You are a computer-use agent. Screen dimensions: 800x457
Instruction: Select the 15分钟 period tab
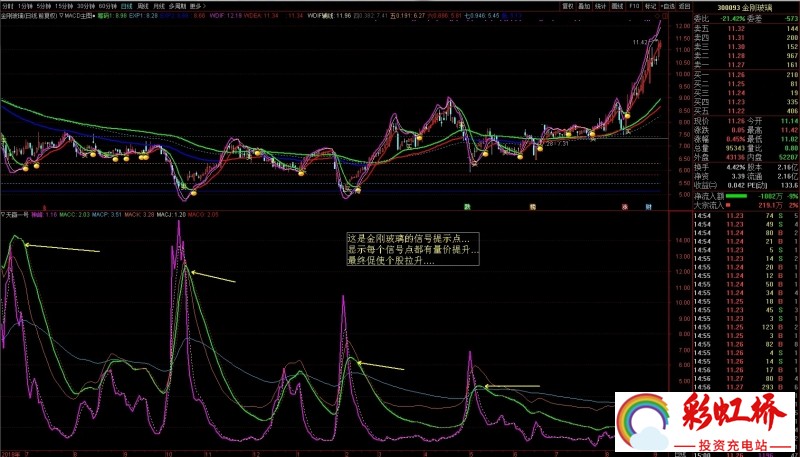tap(64, 7)
